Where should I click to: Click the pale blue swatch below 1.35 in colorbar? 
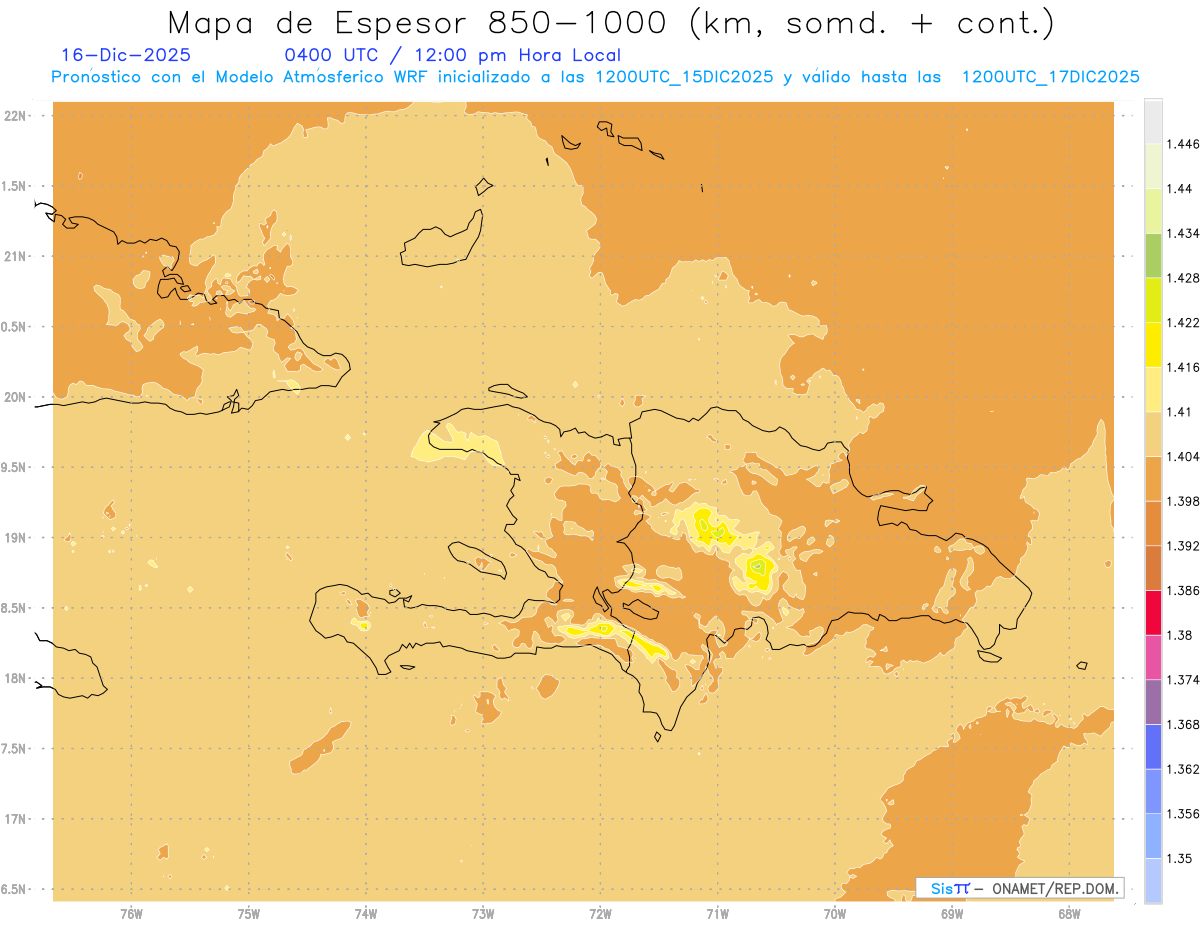tap(1153, 880)
